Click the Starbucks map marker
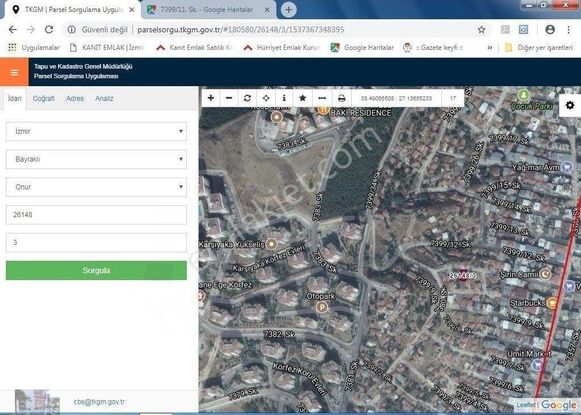 (x=552, y=302)
